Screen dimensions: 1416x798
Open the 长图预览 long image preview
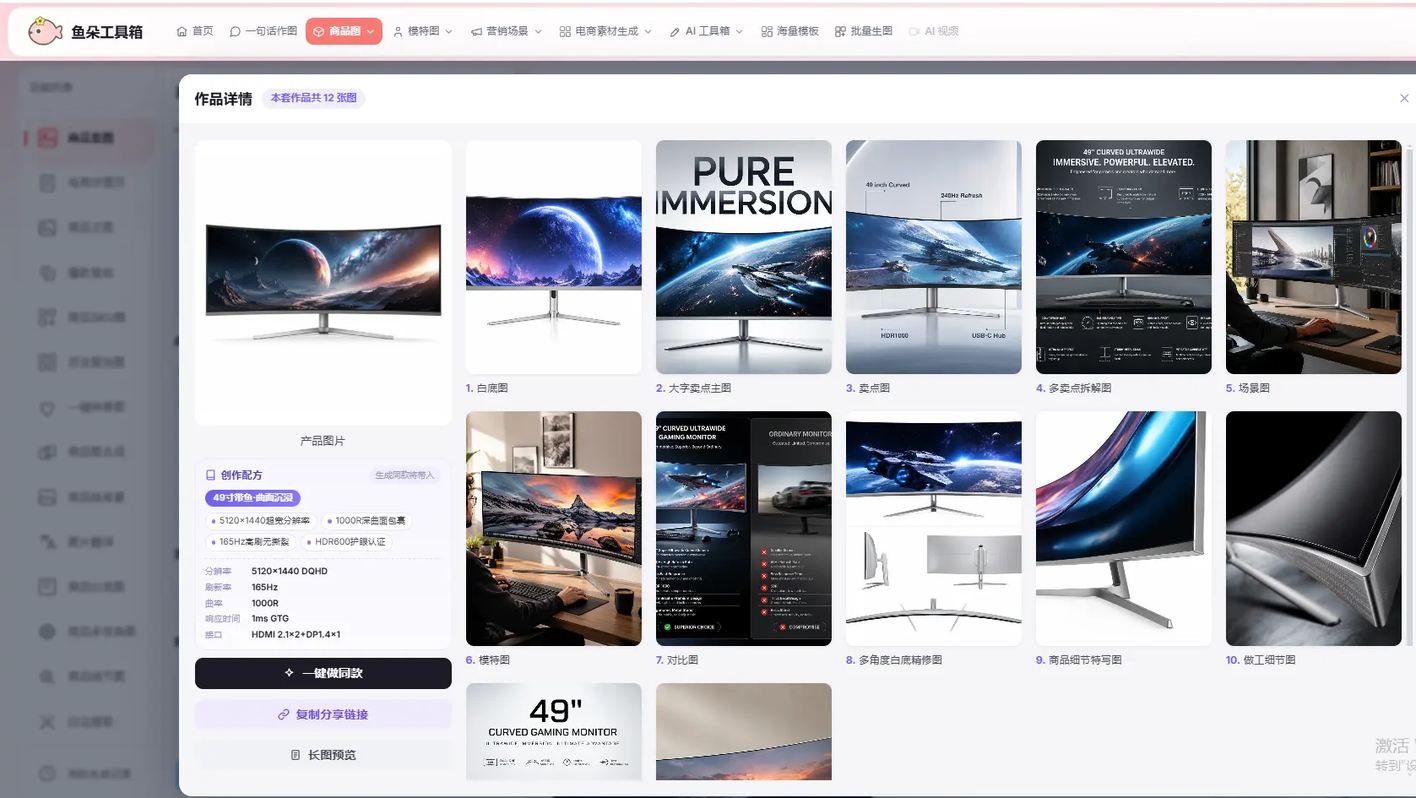click(323, 755)
